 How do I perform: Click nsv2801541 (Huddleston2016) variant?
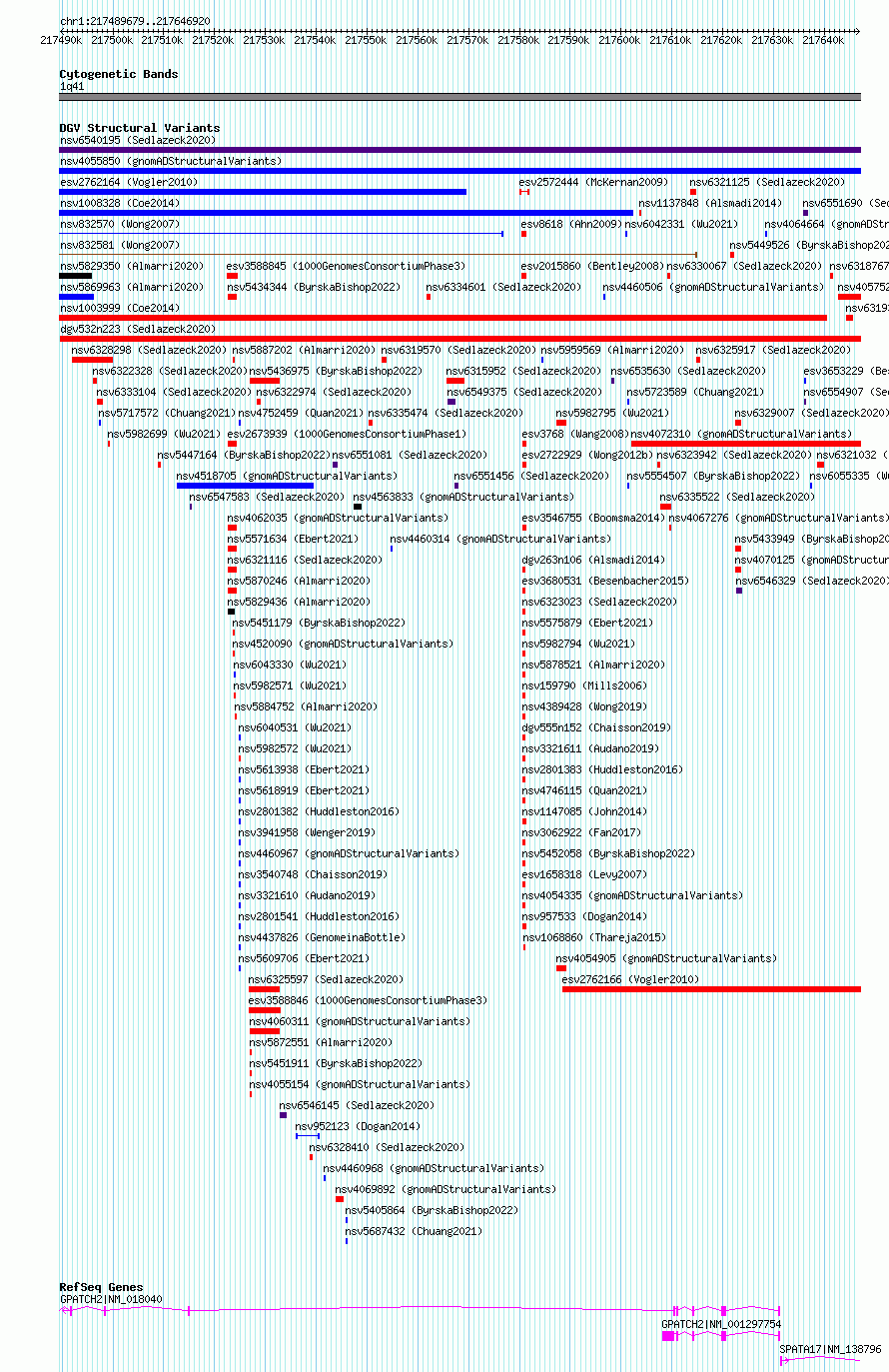pos(240,926)
